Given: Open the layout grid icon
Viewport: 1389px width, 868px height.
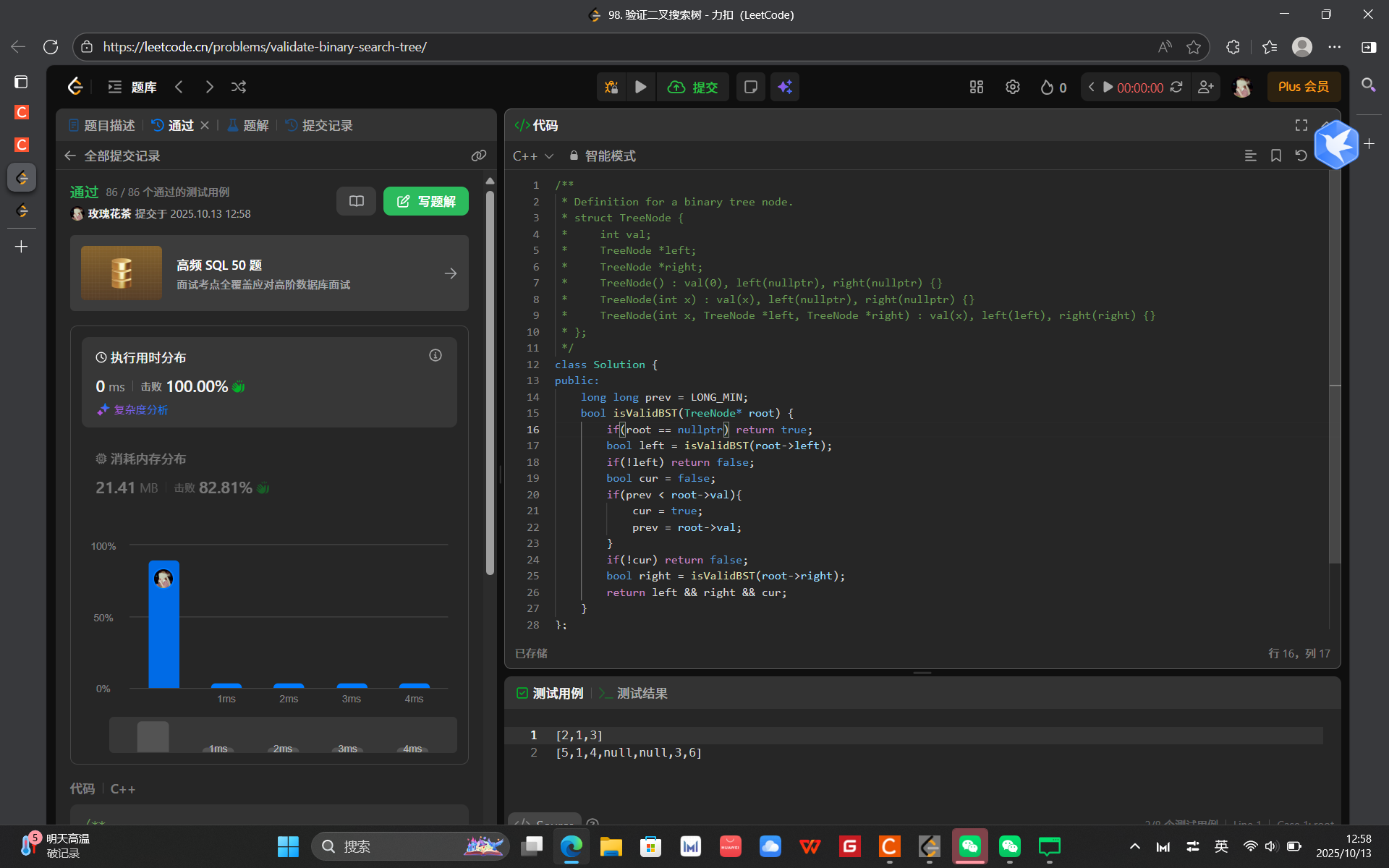Looking at the screenshot, I should click(x=976, y=87).
